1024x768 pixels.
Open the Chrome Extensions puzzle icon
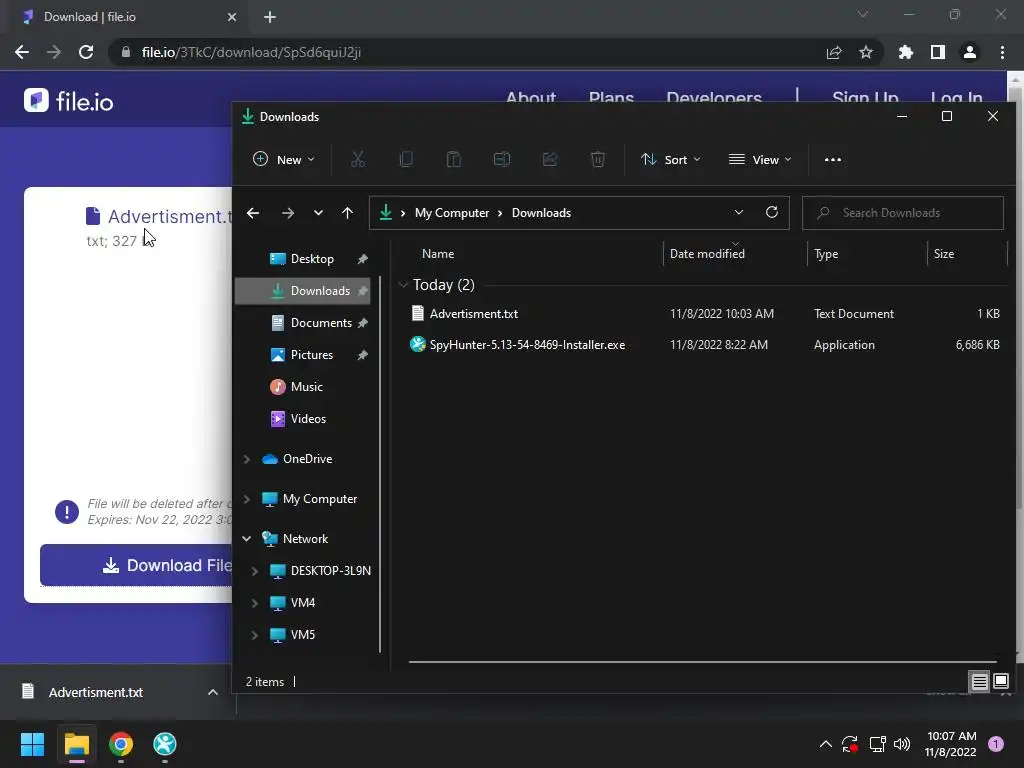[x=906, y=52]
